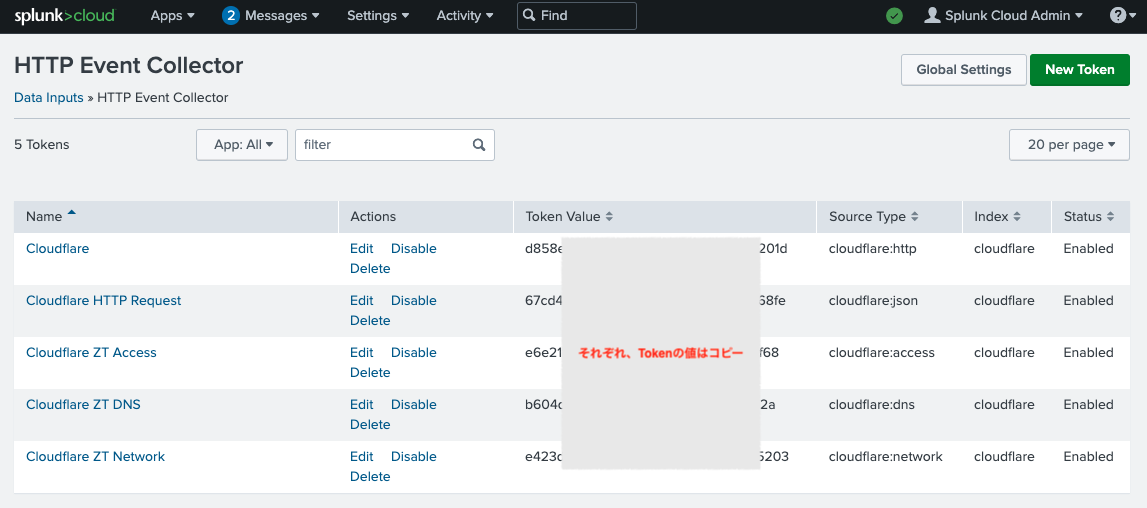Expand the 20 per page dropdown
Image resolution: width=1147 pixels, height=508 pixels.
click(x=1069, y=145)
